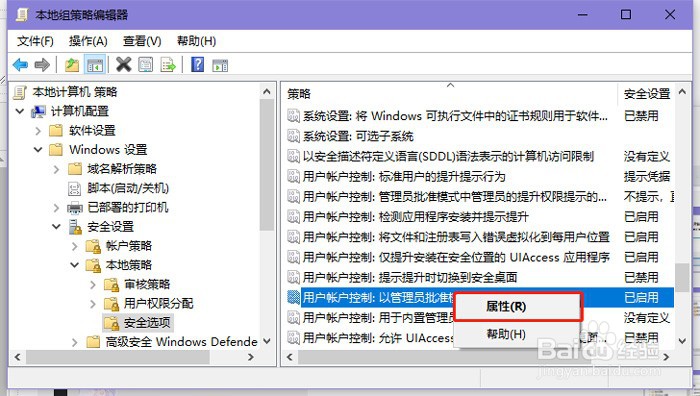Open the 文件(F) menu
The image size is (700, 396).
tap(35, 42)
